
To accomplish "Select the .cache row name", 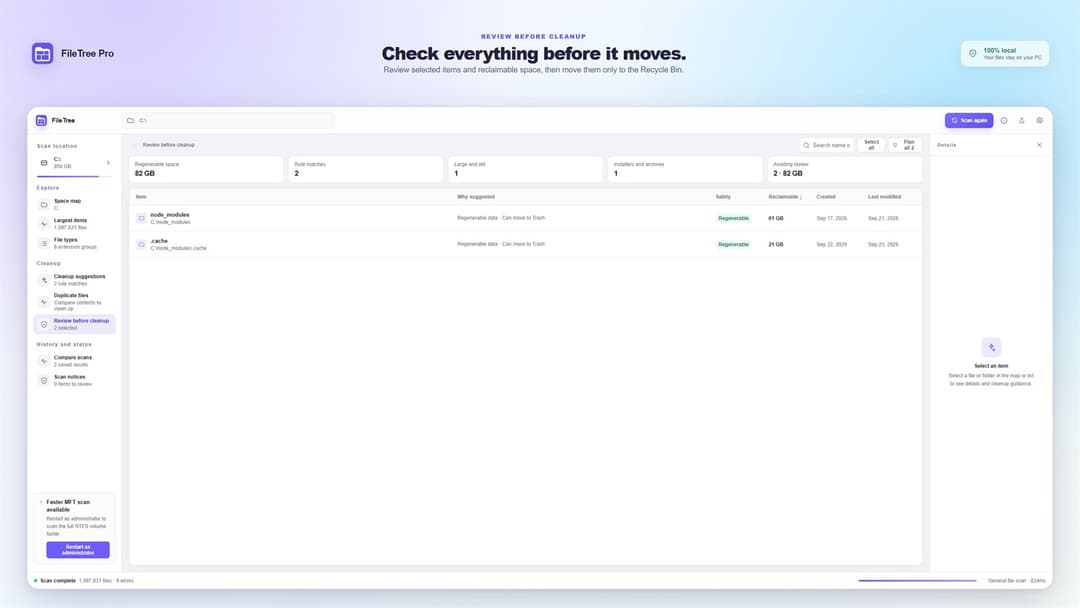I will click(159, 241).
